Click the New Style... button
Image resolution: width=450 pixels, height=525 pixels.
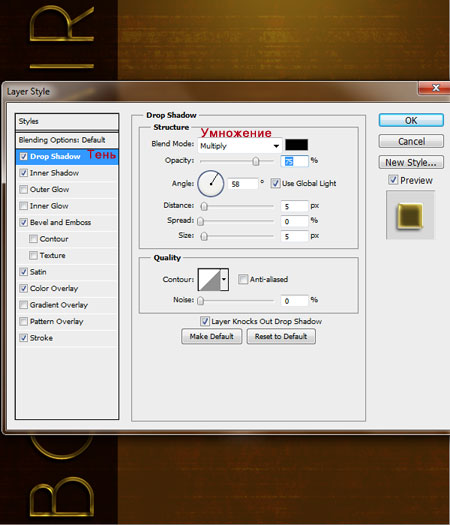pyautogui.click(x=411, y=162)
